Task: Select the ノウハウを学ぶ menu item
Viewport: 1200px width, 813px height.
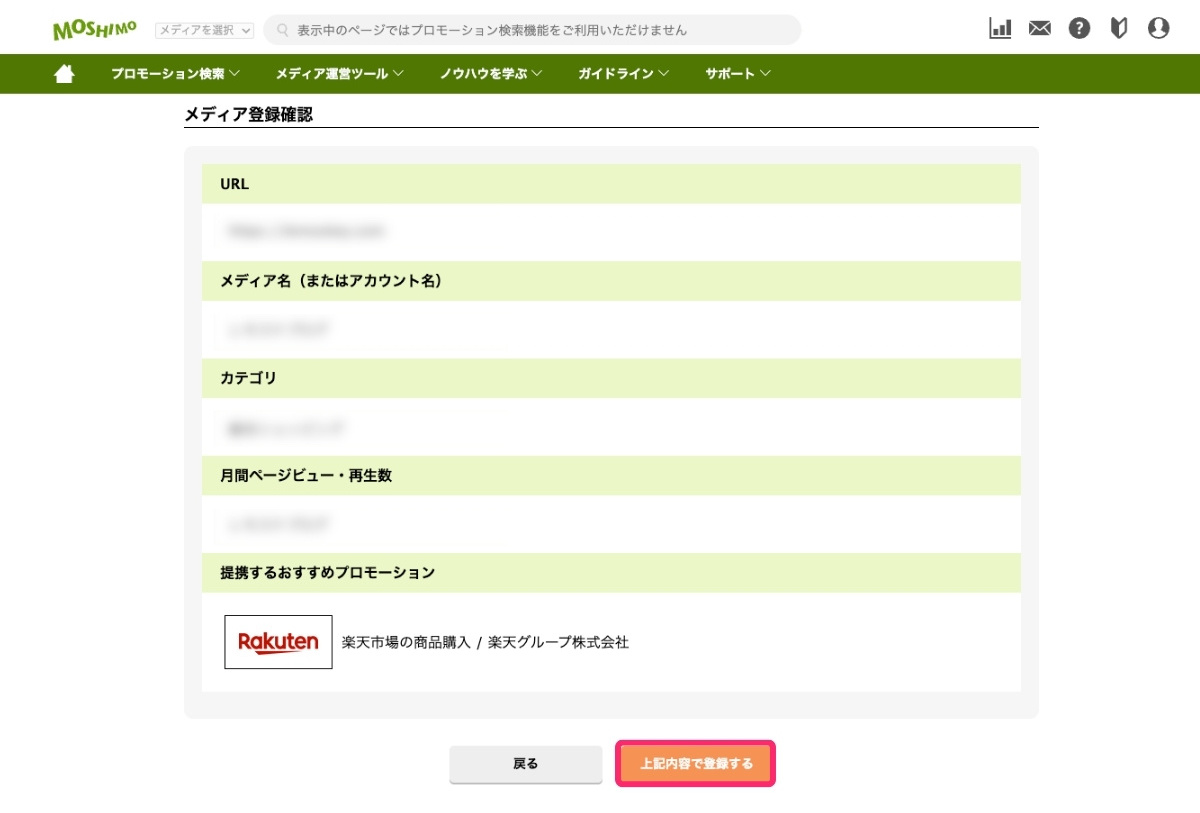Action: [x=487, y=72]
